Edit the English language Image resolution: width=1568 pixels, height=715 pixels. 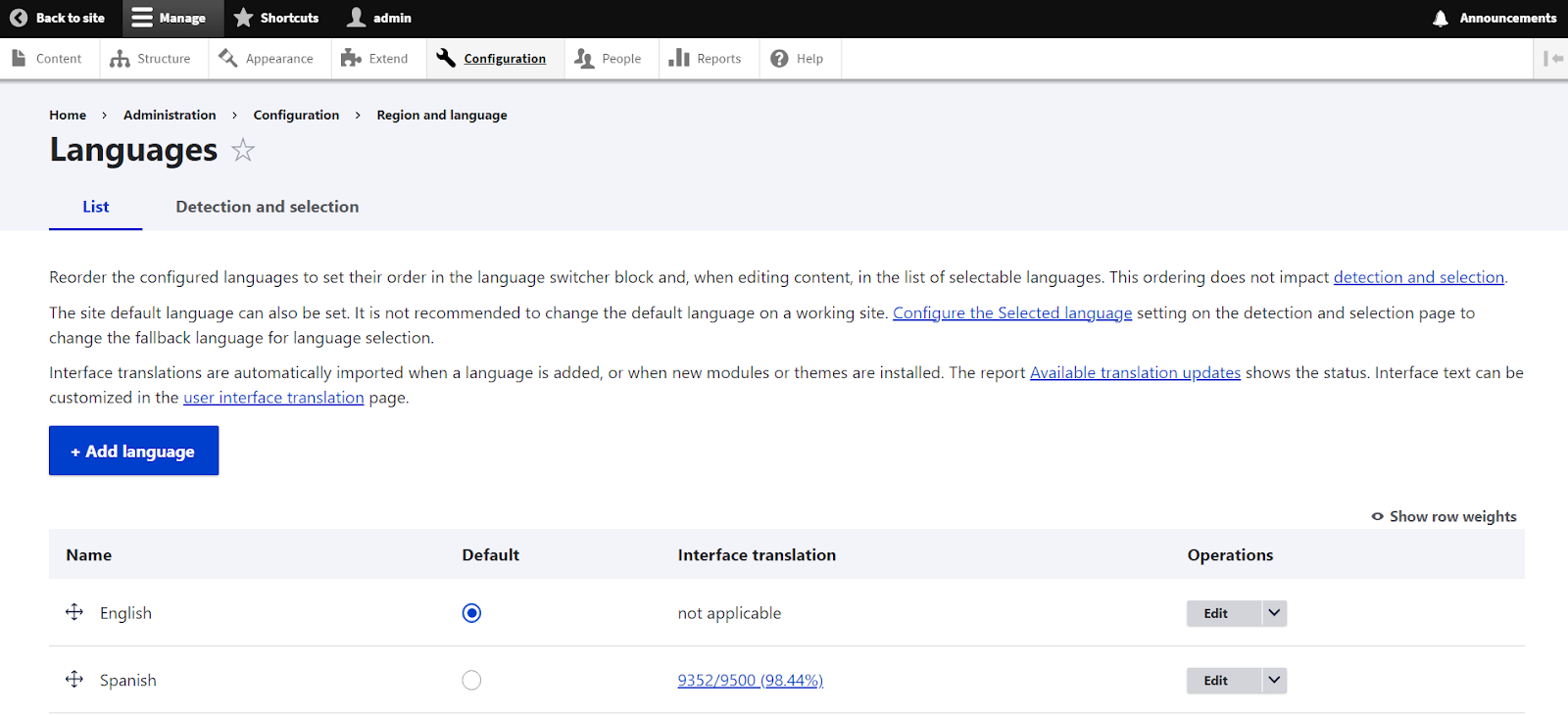[1223, 613]
